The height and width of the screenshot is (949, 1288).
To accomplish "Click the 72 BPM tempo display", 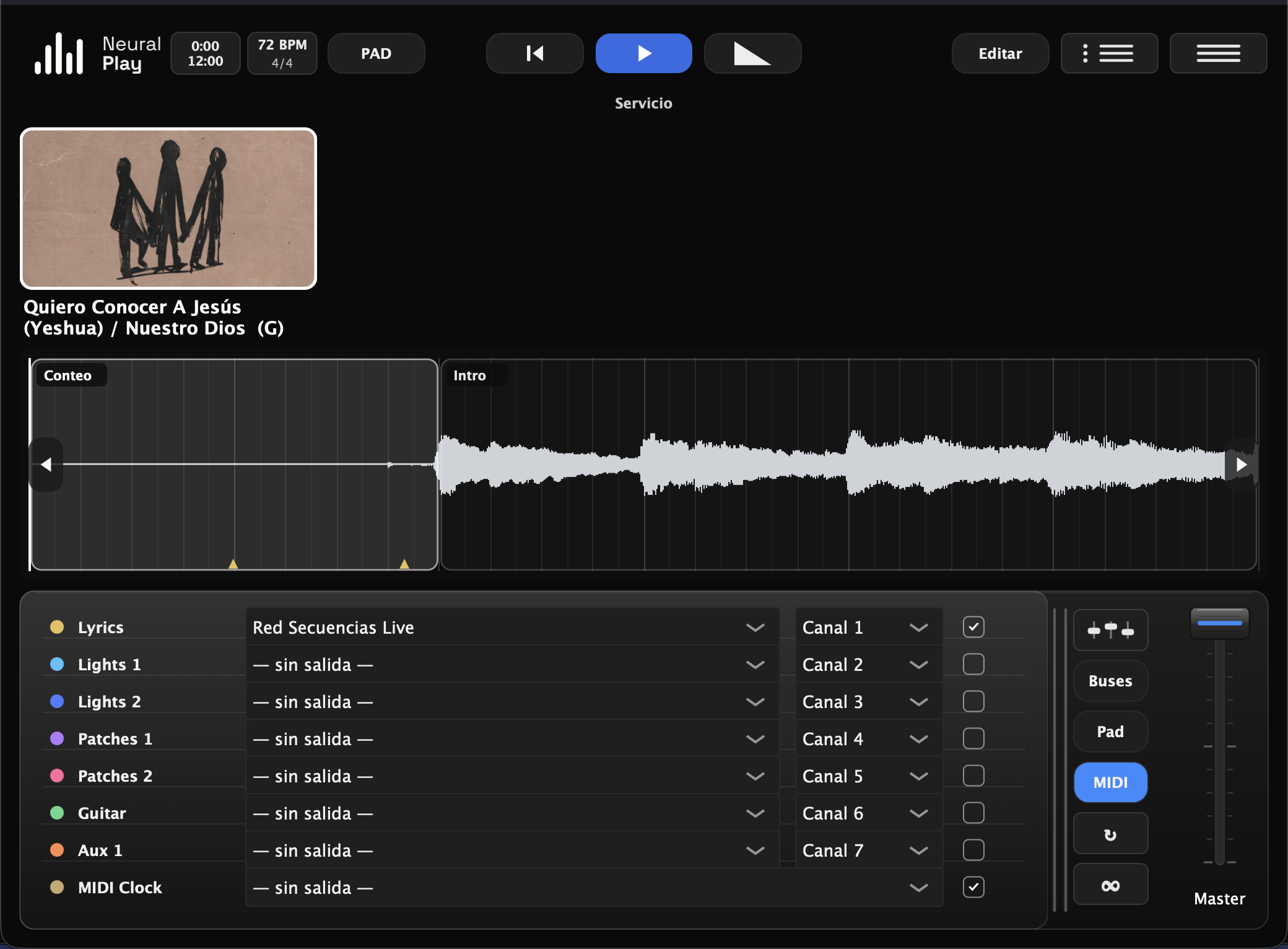I will [282, 53].
